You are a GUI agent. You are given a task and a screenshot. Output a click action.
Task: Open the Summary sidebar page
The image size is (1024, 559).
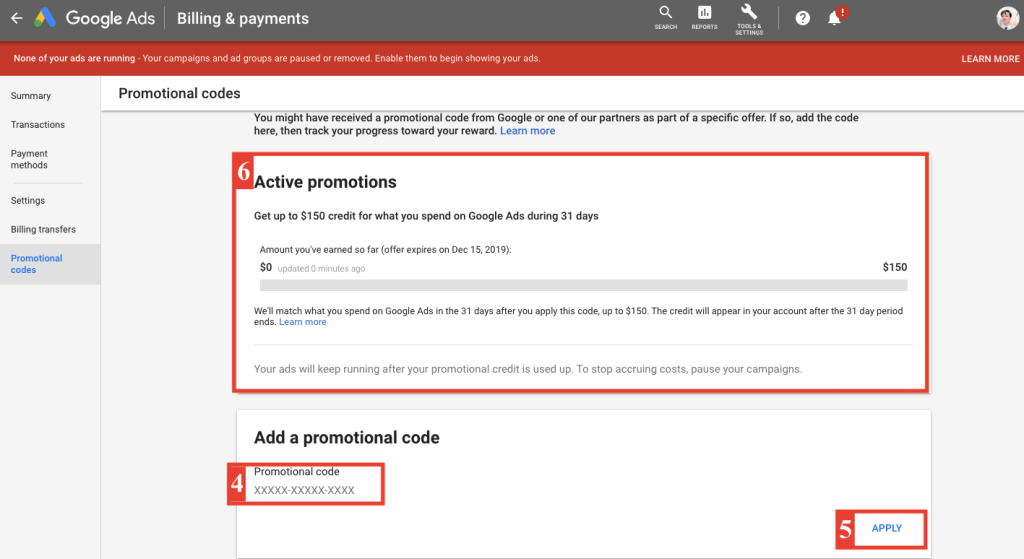31,95
